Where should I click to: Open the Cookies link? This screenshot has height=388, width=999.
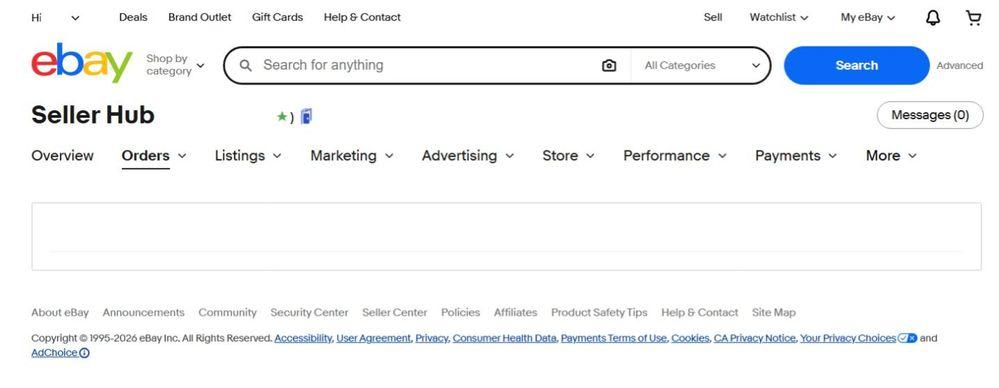tap(690, 338)
